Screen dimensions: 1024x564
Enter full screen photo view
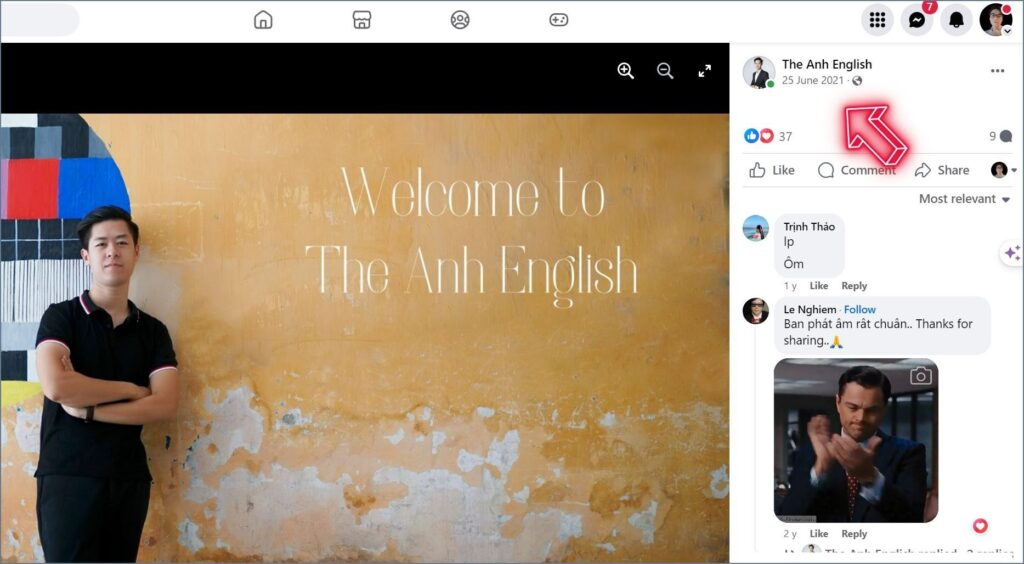click(705, 71)
